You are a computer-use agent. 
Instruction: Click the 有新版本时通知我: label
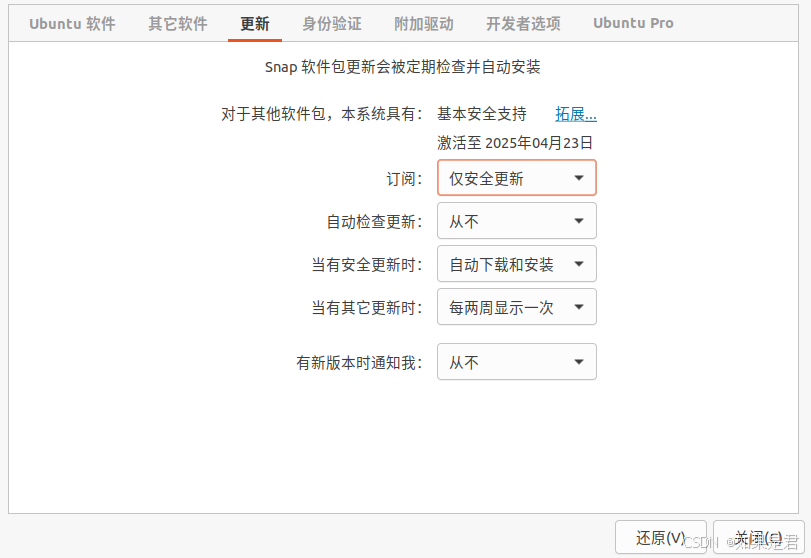tap(359, 363)
